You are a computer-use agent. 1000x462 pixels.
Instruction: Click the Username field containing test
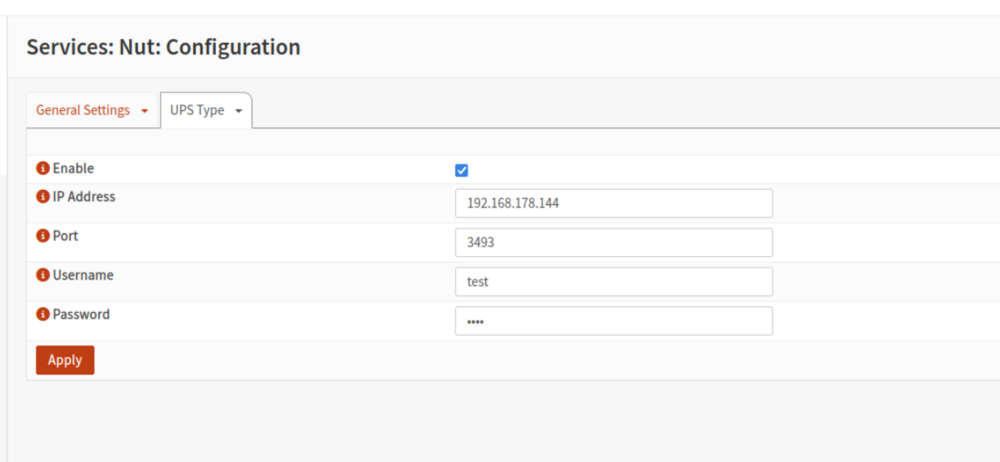[x=614, y=281]
